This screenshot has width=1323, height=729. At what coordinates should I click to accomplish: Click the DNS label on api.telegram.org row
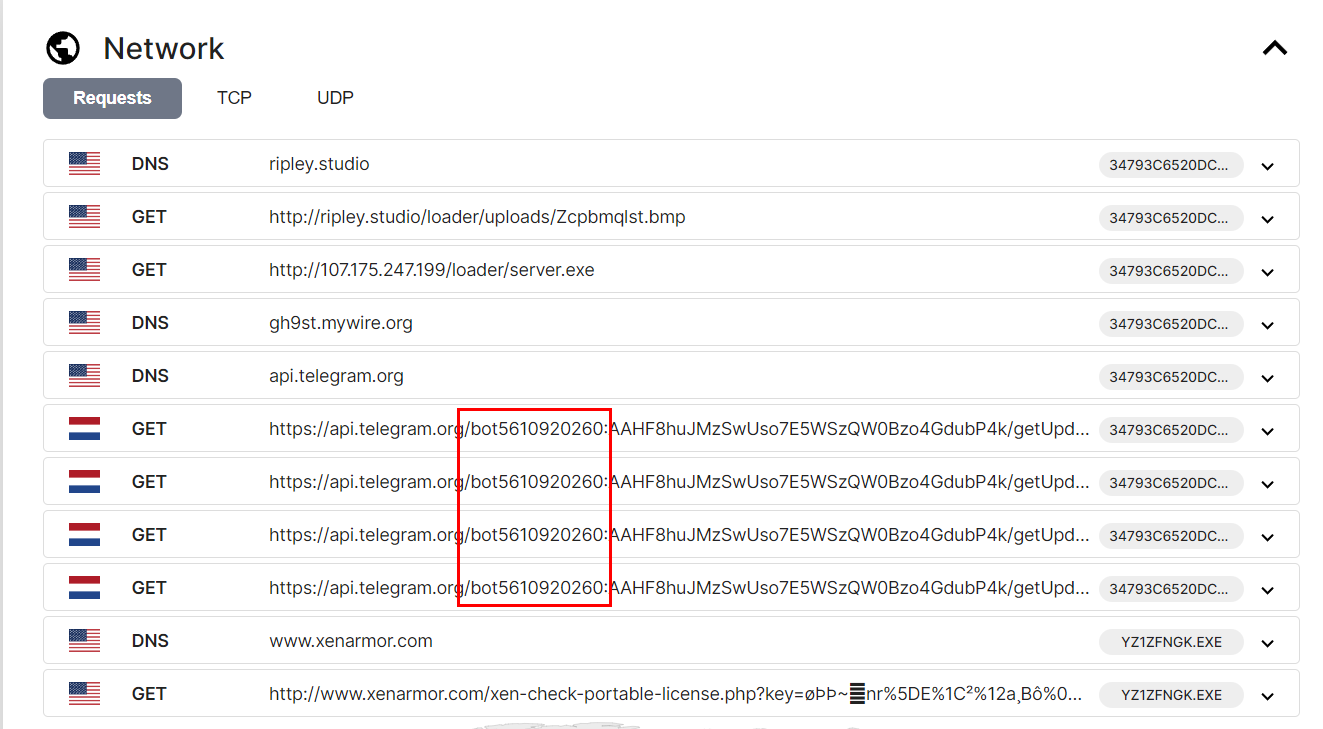150,376
